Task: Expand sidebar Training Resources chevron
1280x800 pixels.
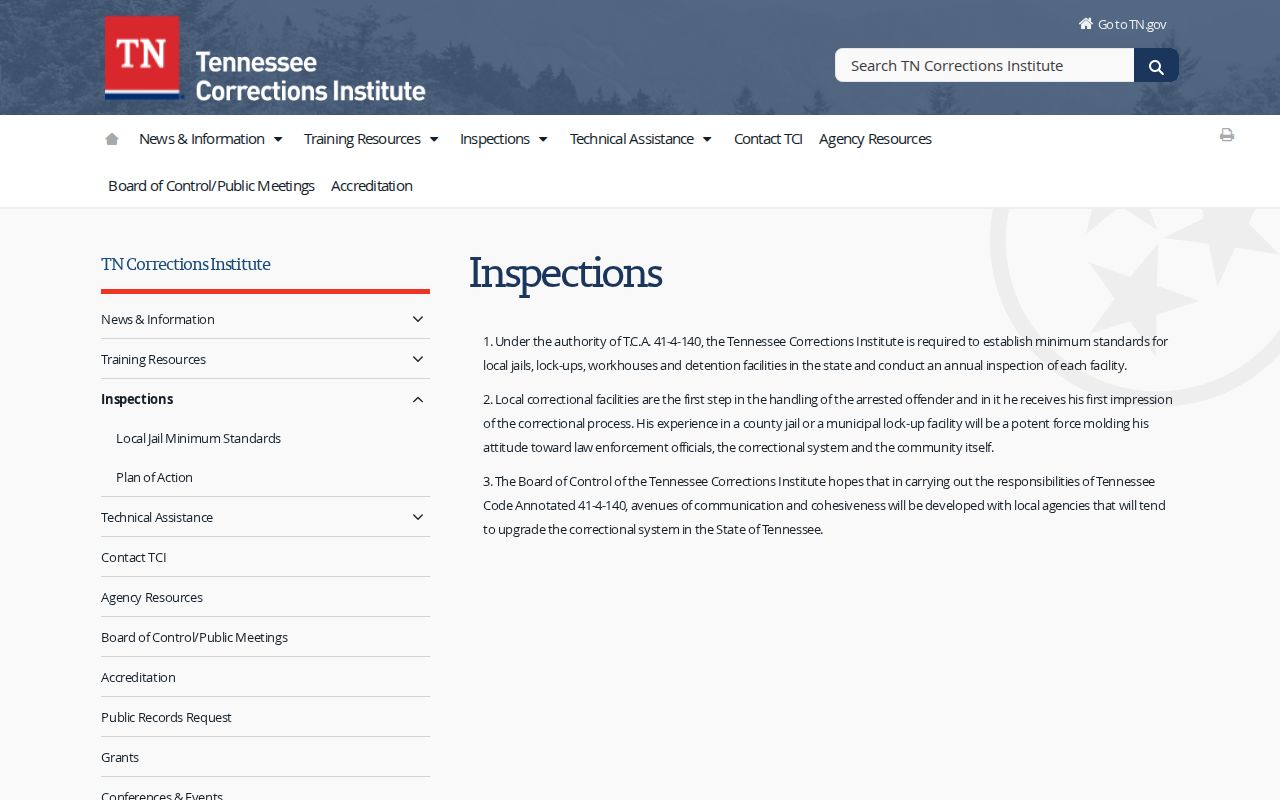Action: tap(418, 359)
